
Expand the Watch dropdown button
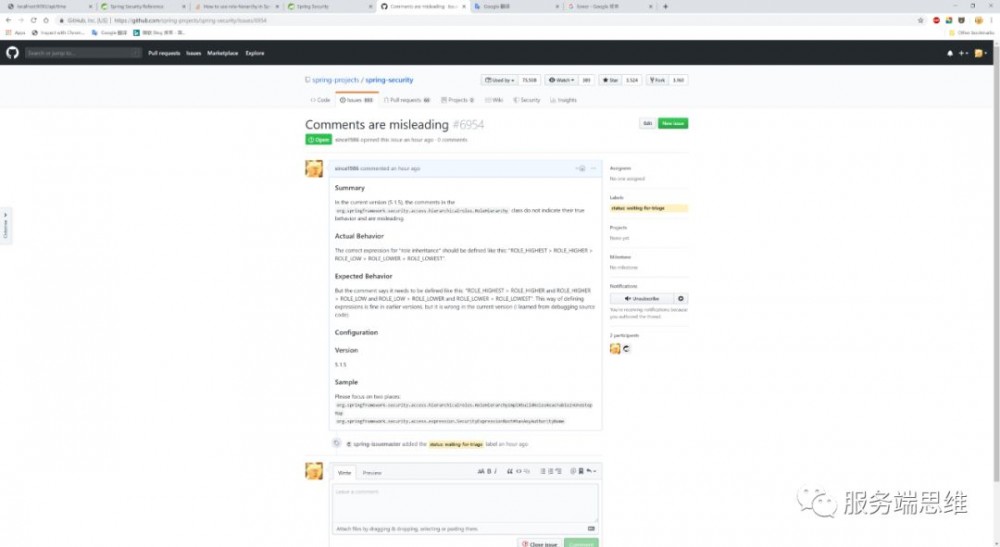(561, 80)
